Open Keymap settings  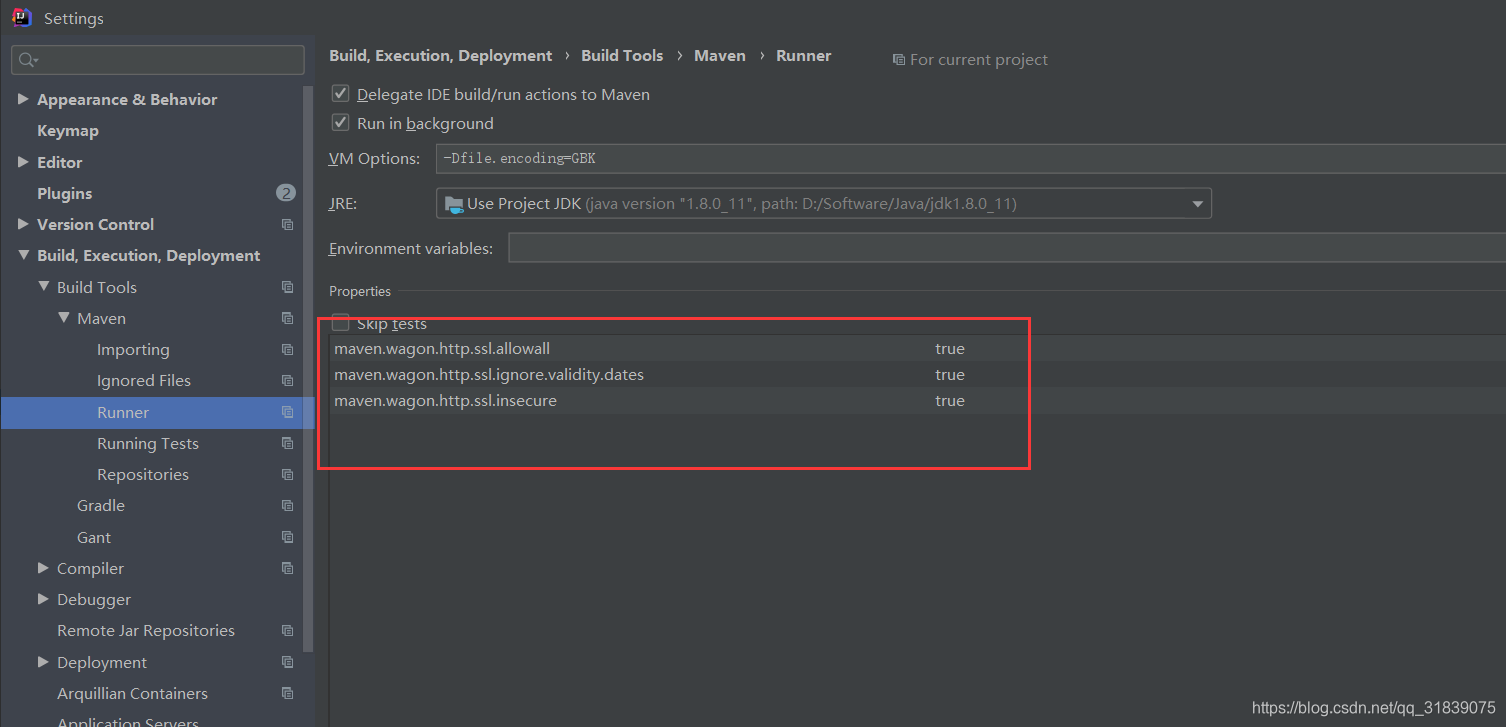[68, 131]
